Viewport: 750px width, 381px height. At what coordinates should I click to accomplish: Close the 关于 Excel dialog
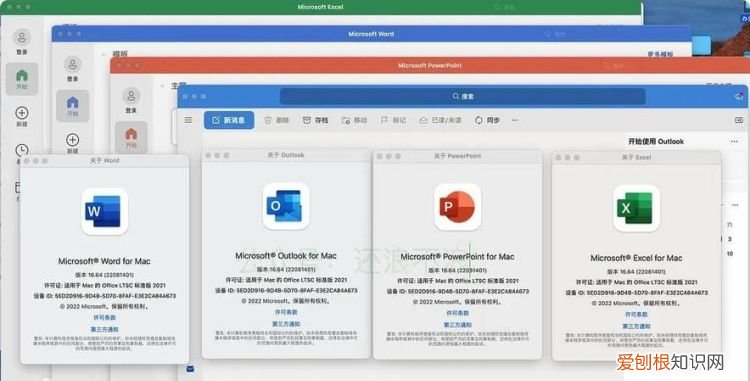pyautogui.click(x=558, y=157)
